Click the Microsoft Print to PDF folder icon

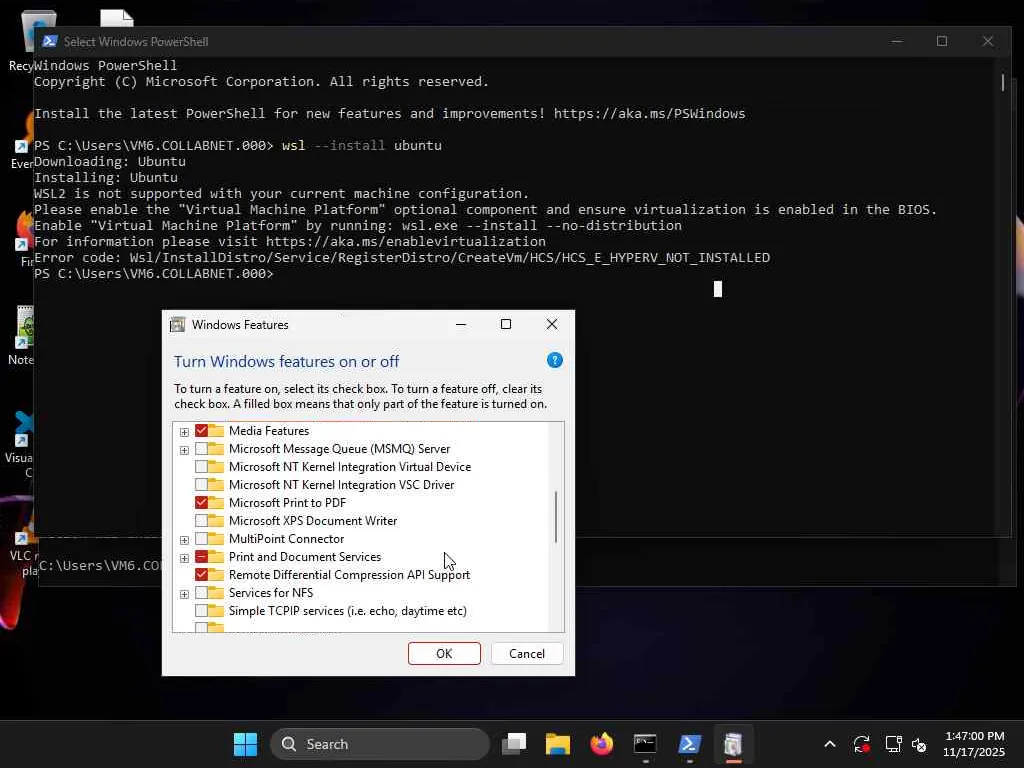216,503
